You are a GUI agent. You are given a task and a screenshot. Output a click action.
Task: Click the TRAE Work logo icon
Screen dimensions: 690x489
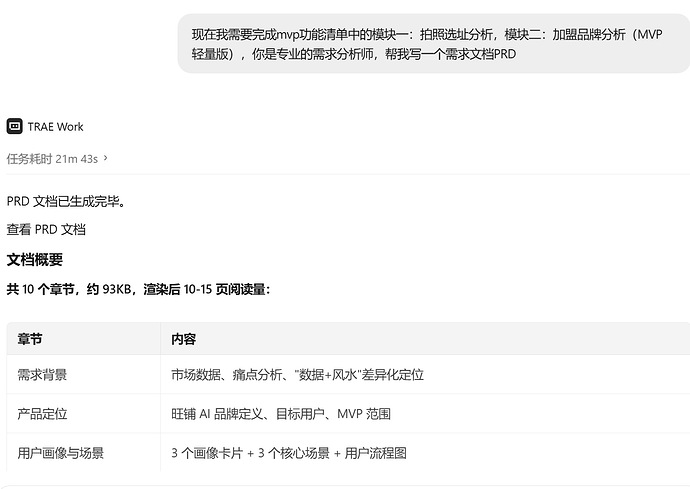pyautogui.click(x=15, y=126)
